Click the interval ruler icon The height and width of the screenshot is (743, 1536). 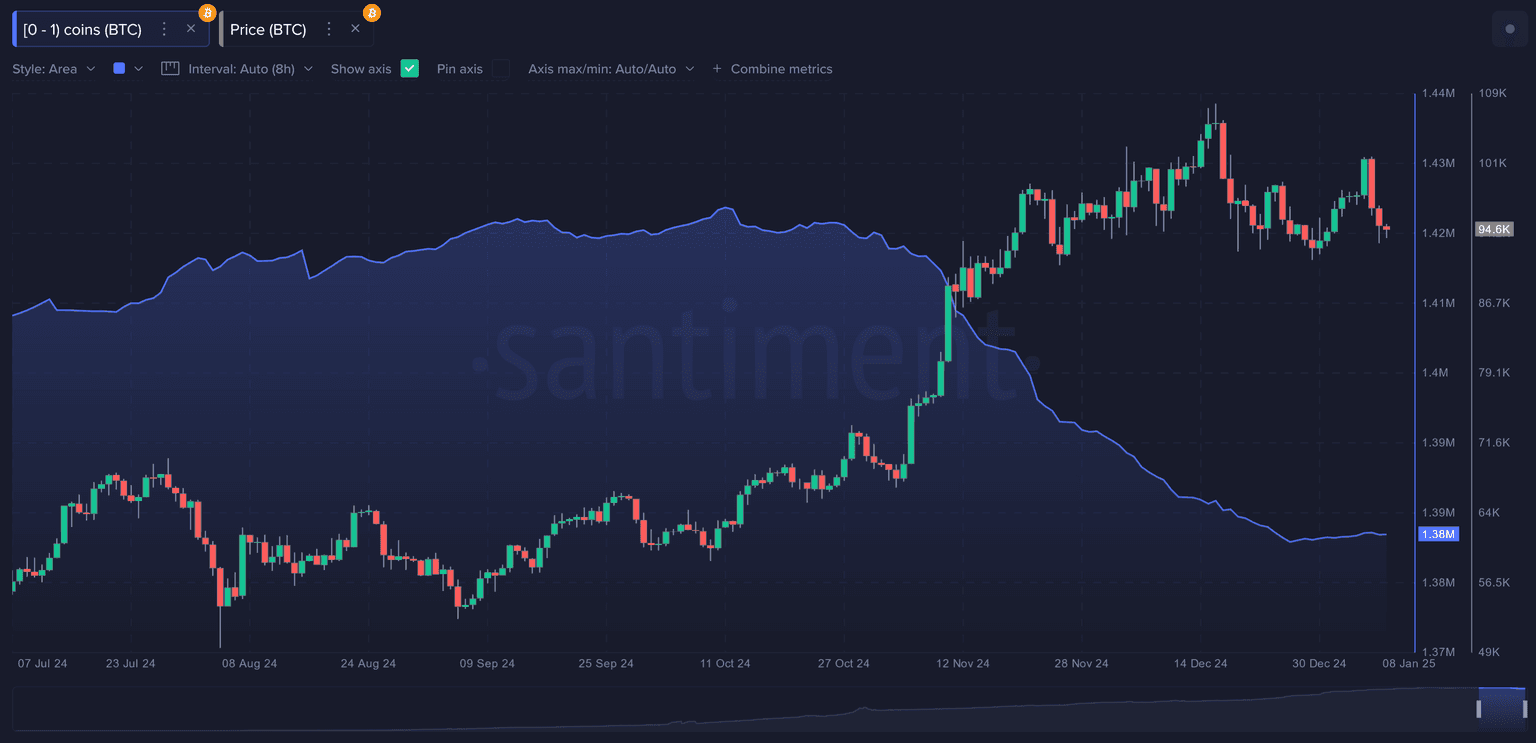point(170,69)
